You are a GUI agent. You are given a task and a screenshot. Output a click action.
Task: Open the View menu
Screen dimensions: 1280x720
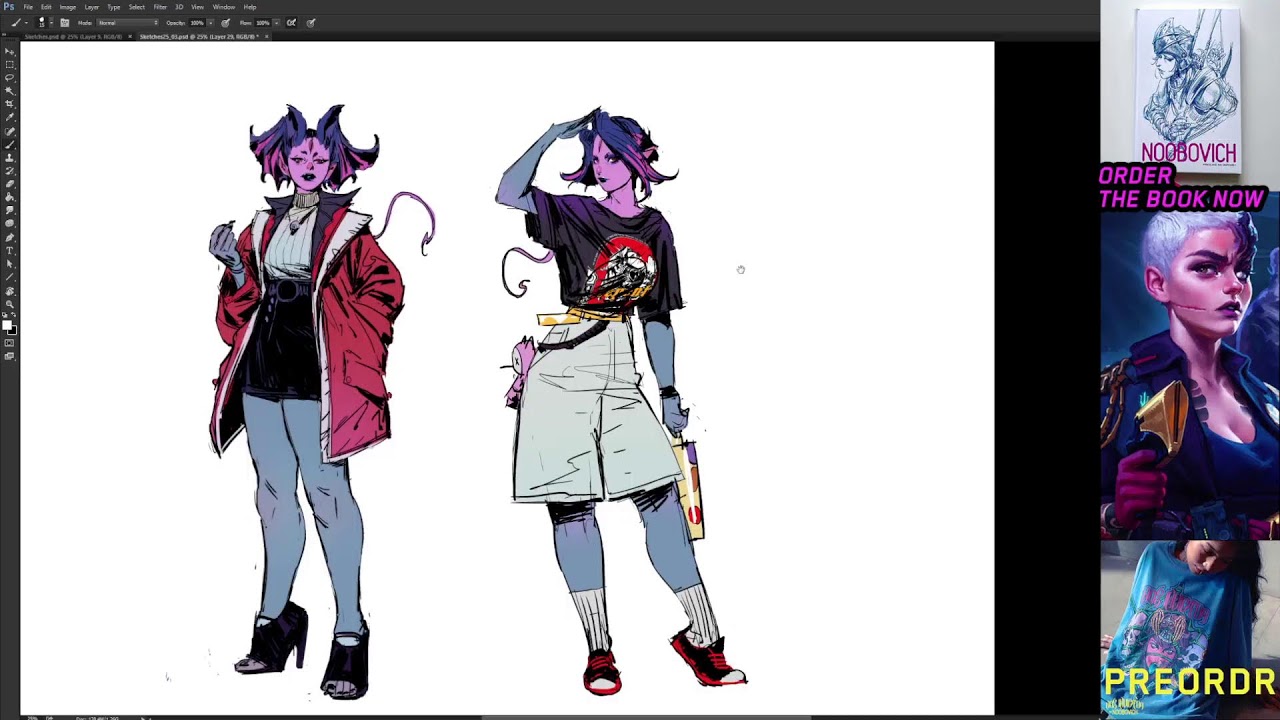(x=197, y=7)
